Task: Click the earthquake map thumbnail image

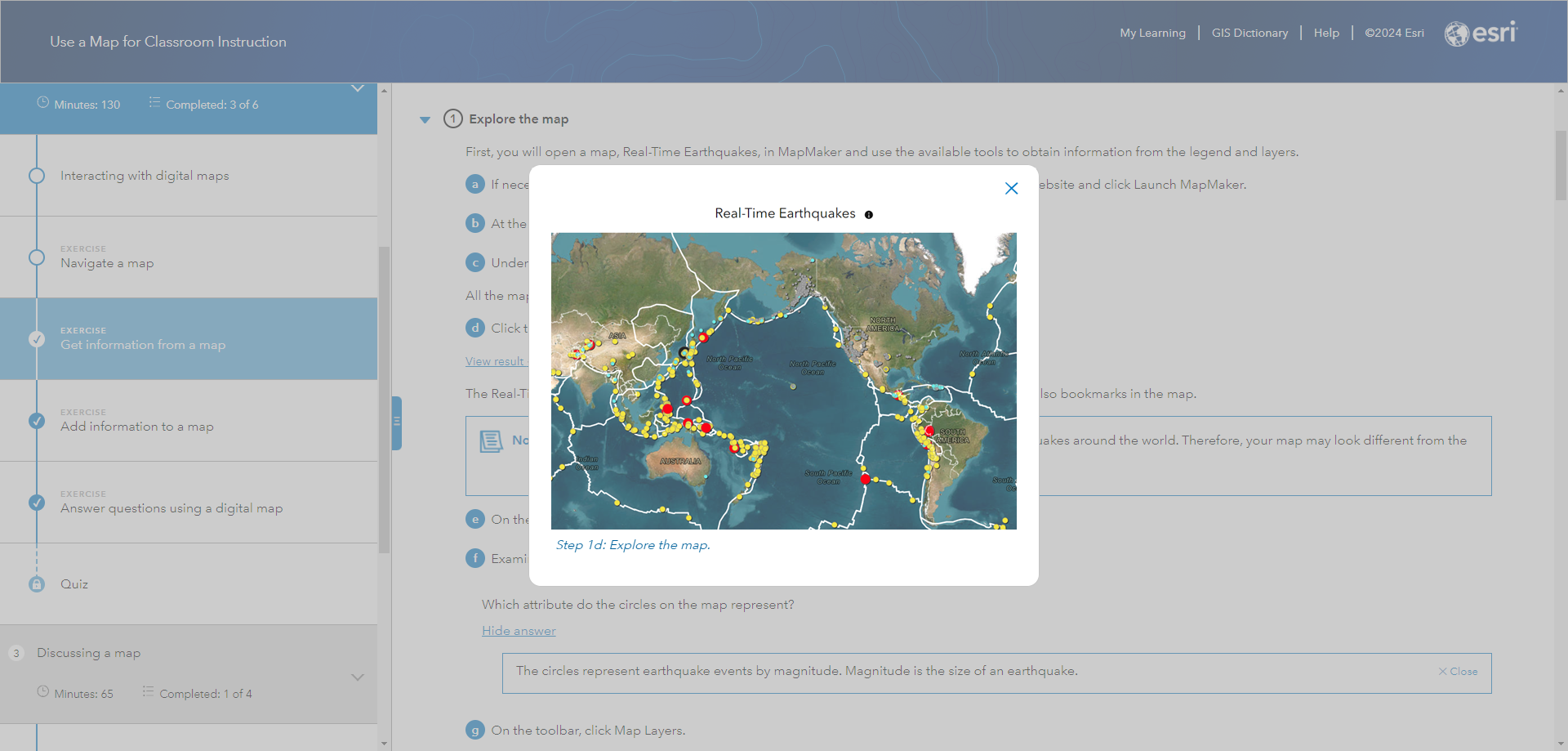Action: pos(784,381)
